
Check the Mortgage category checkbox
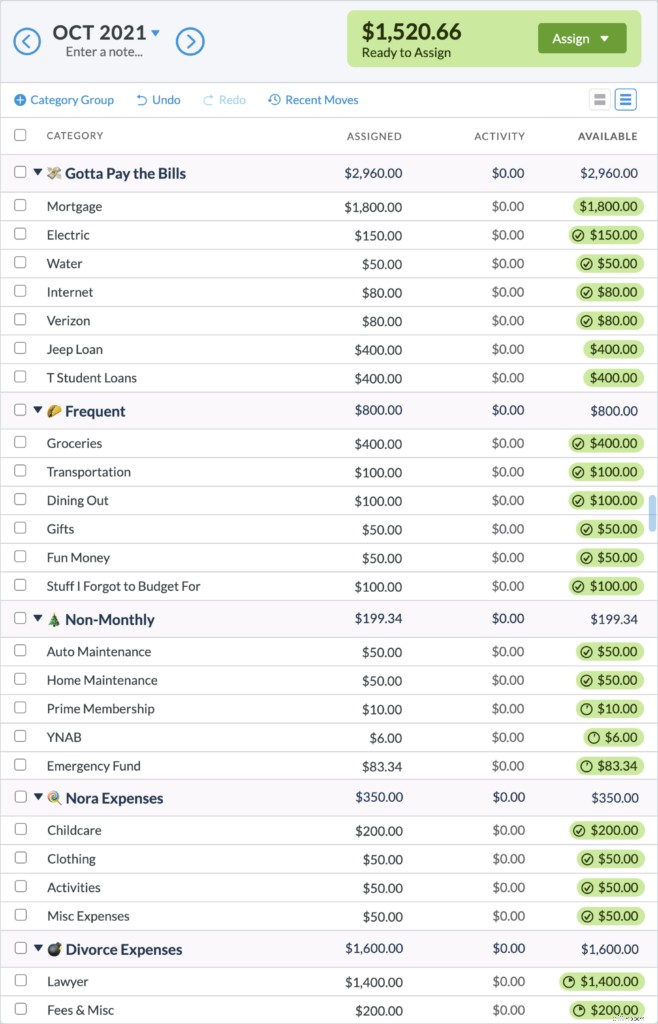tap(21, 206)
